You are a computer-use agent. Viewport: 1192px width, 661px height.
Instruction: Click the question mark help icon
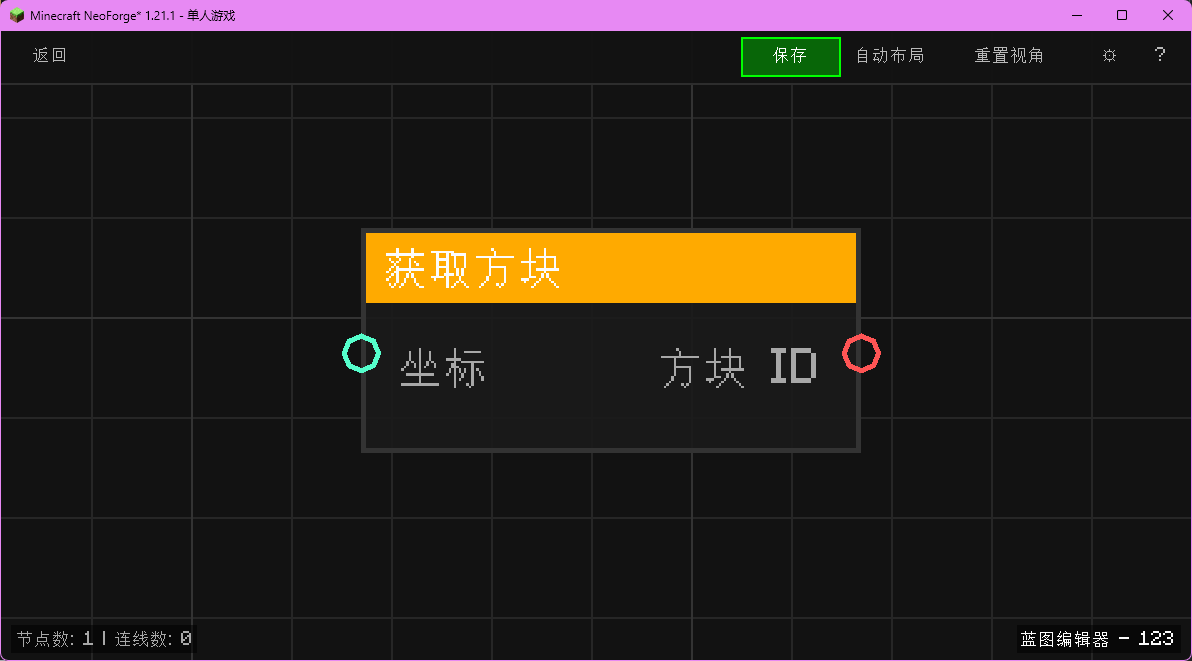pos(1160,55)
